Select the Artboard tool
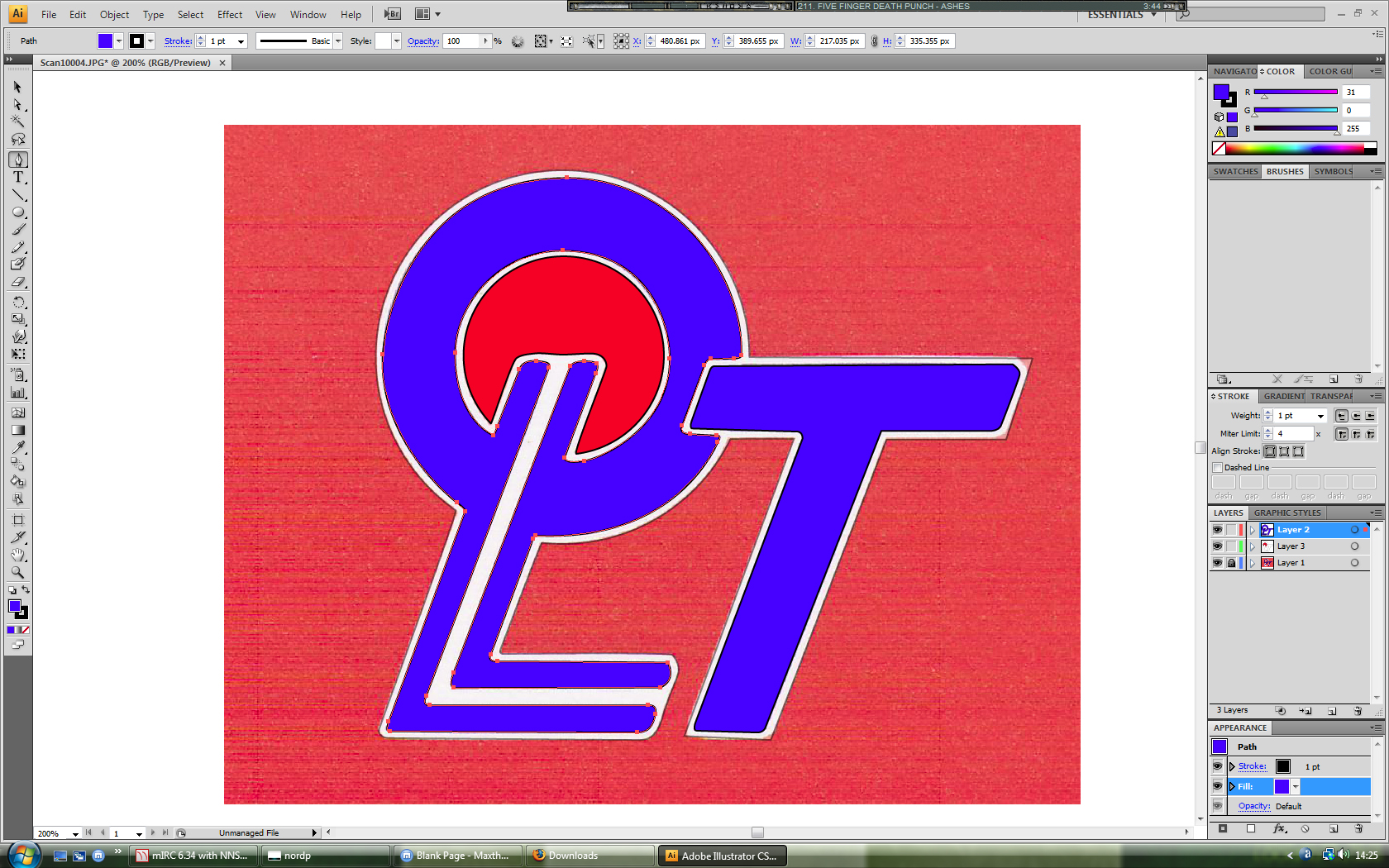Image resolution: width=1389 pixels, height=868 pixels. (x=17, y=520)
